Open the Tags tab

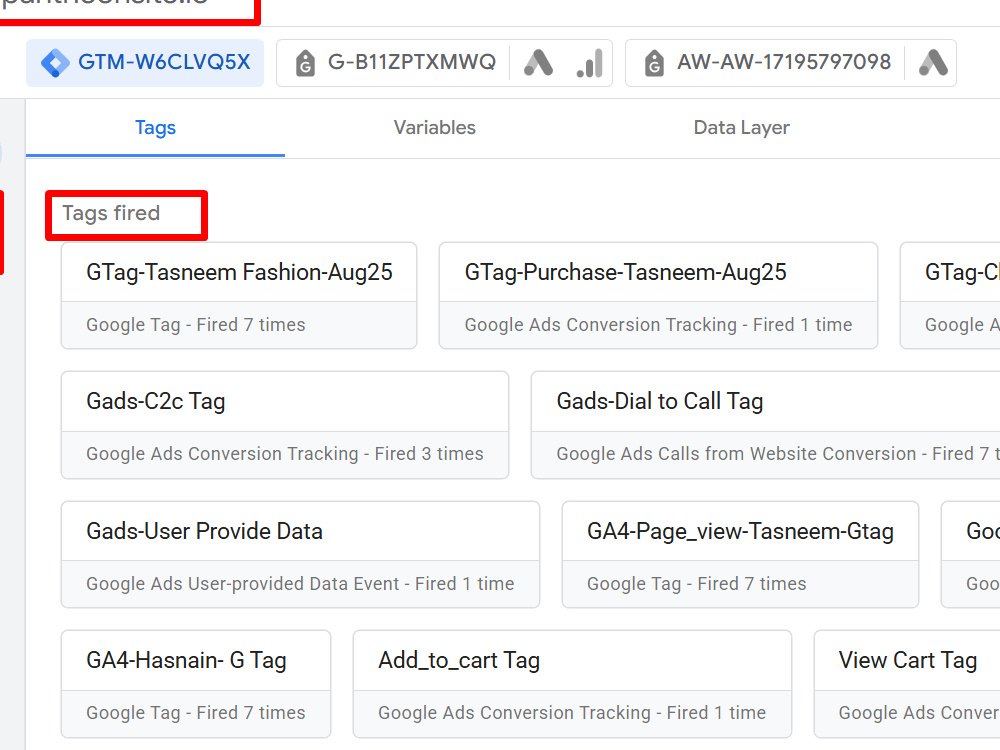coord(155,128)
